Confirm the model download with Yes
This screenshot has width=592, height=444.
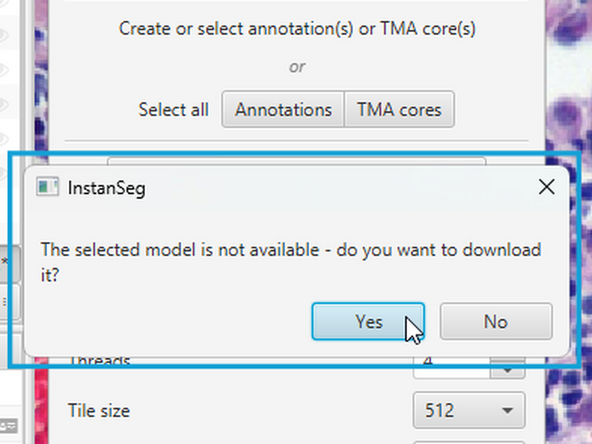tap(368, 322)
